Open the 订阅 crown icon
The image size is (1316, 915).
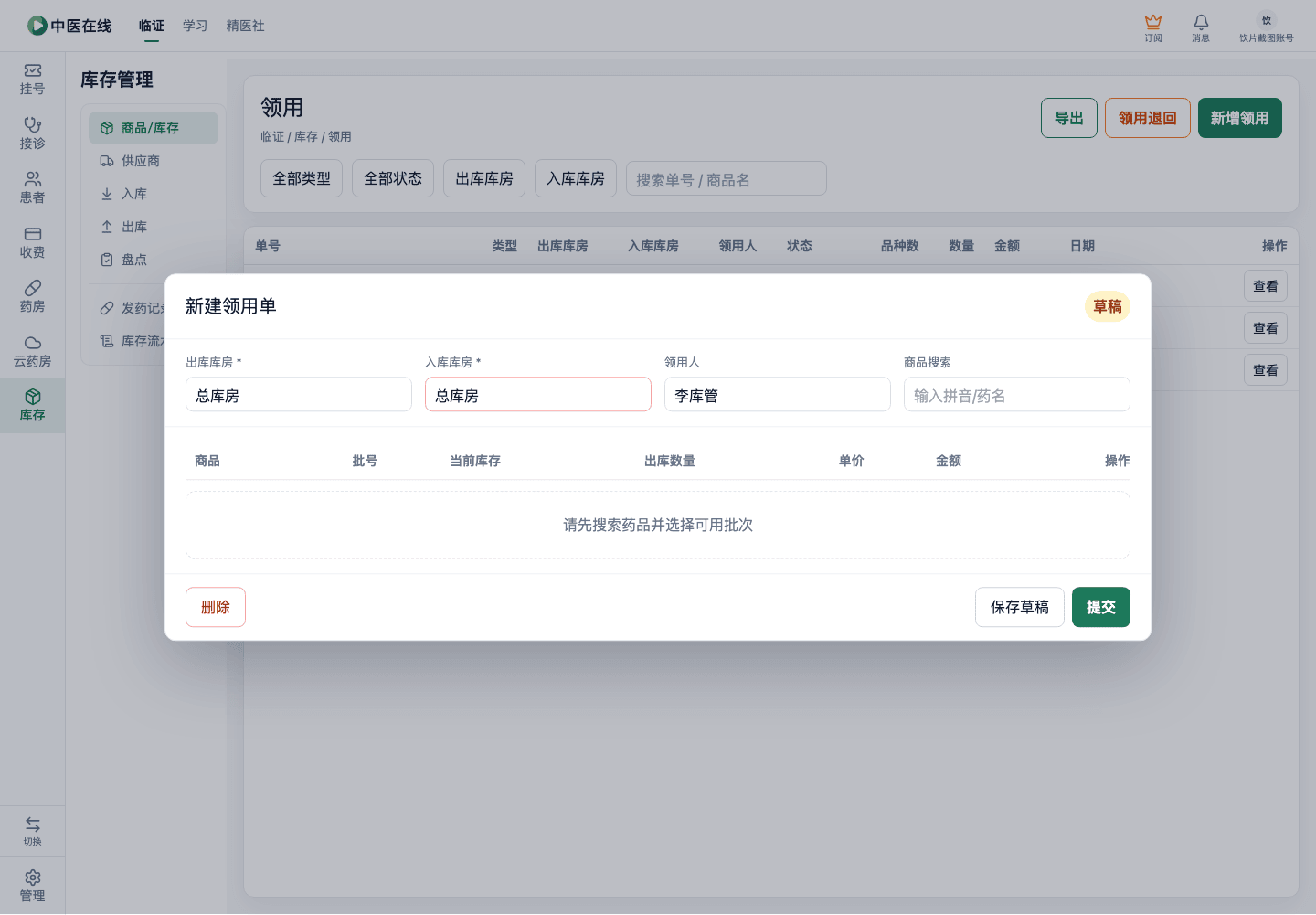1153,21
